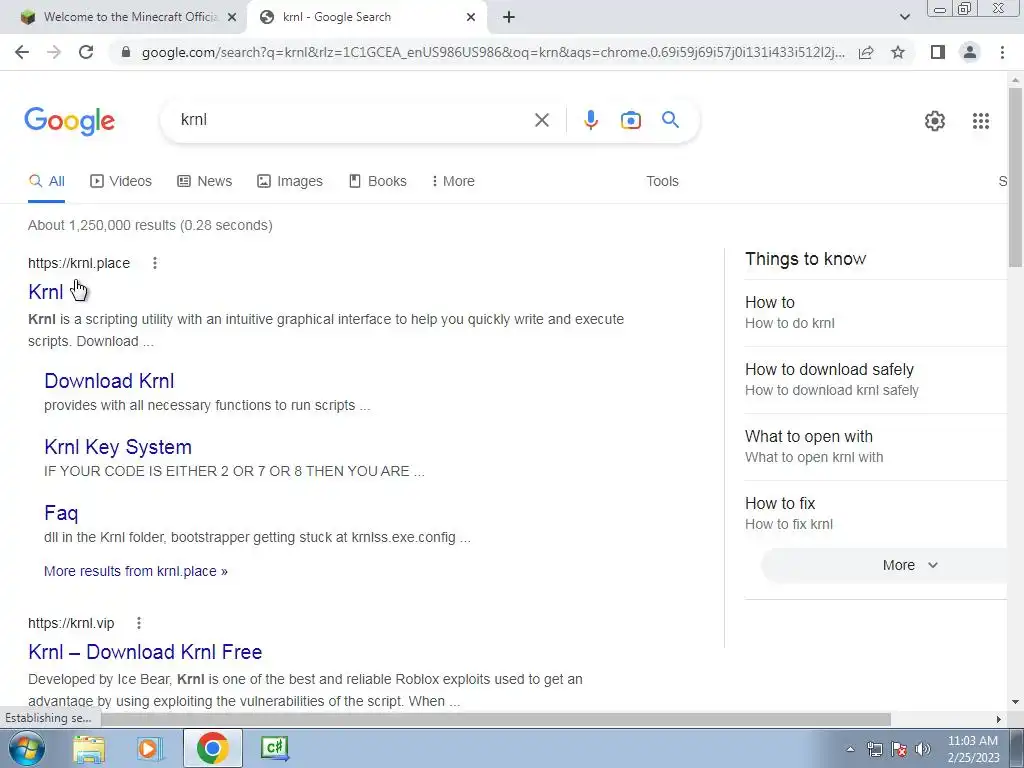Click the scroll-right arrow of horizontal scrollbar
The height and width of the screenshot is (768, 1024).
pyautogui.click(x=998, y=719)
